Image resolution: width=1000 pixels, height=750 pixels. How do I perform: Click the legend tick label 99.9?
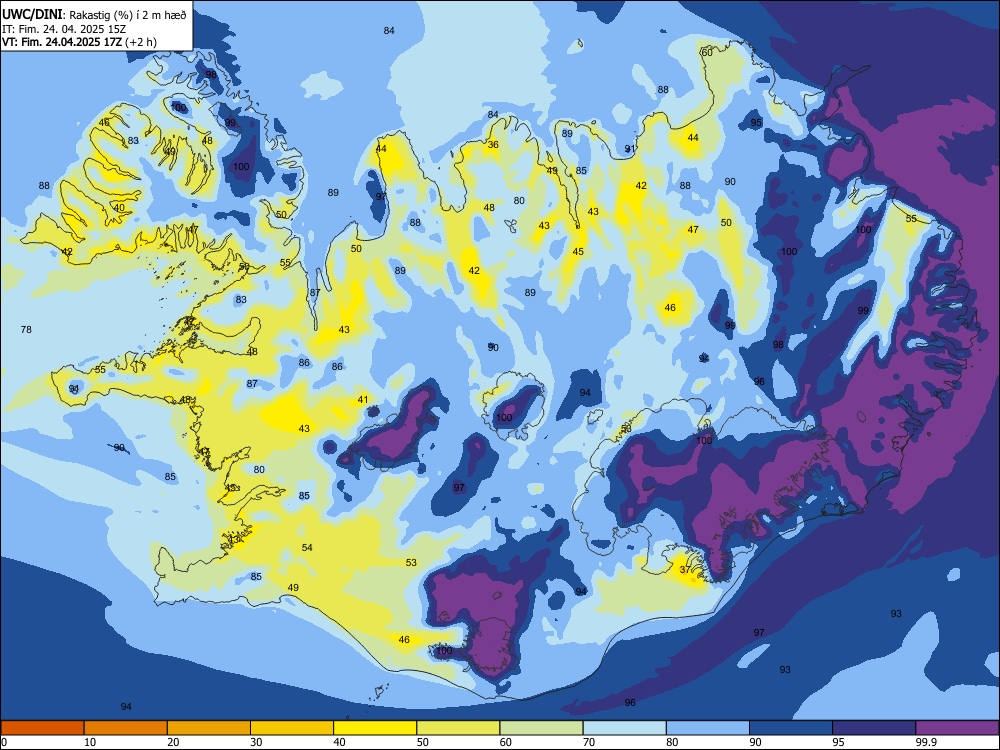926,742
